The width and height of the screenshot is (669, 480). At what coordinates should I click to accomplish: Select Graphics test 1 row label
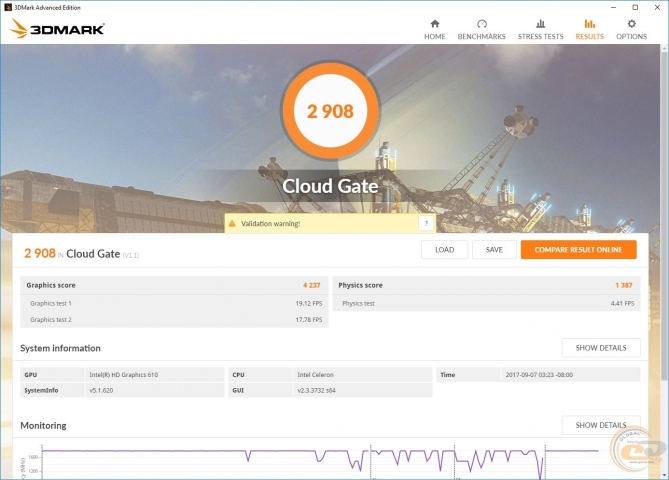click(51, 303)
